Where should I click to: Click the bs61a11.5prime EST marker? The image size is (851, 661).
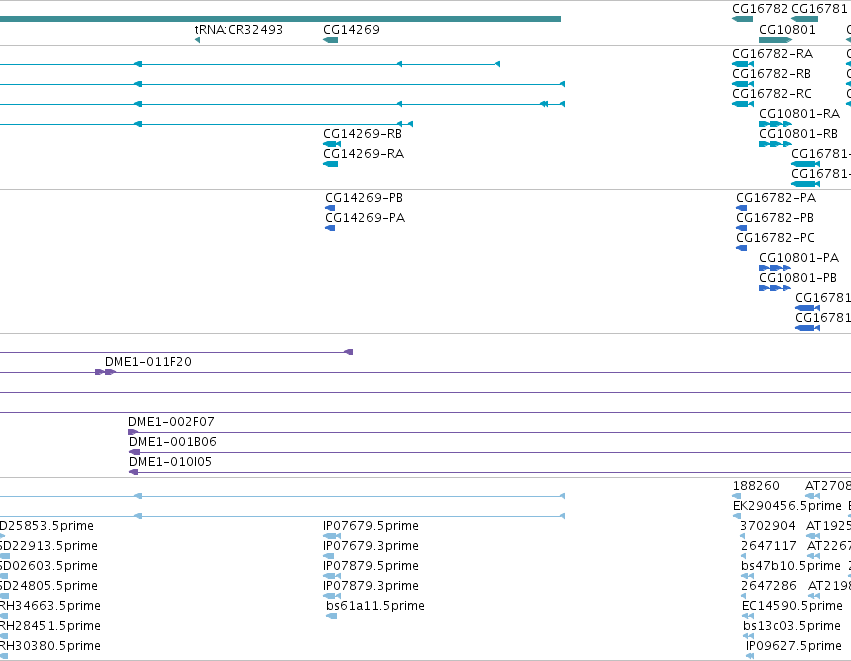(x=332, y=616)
